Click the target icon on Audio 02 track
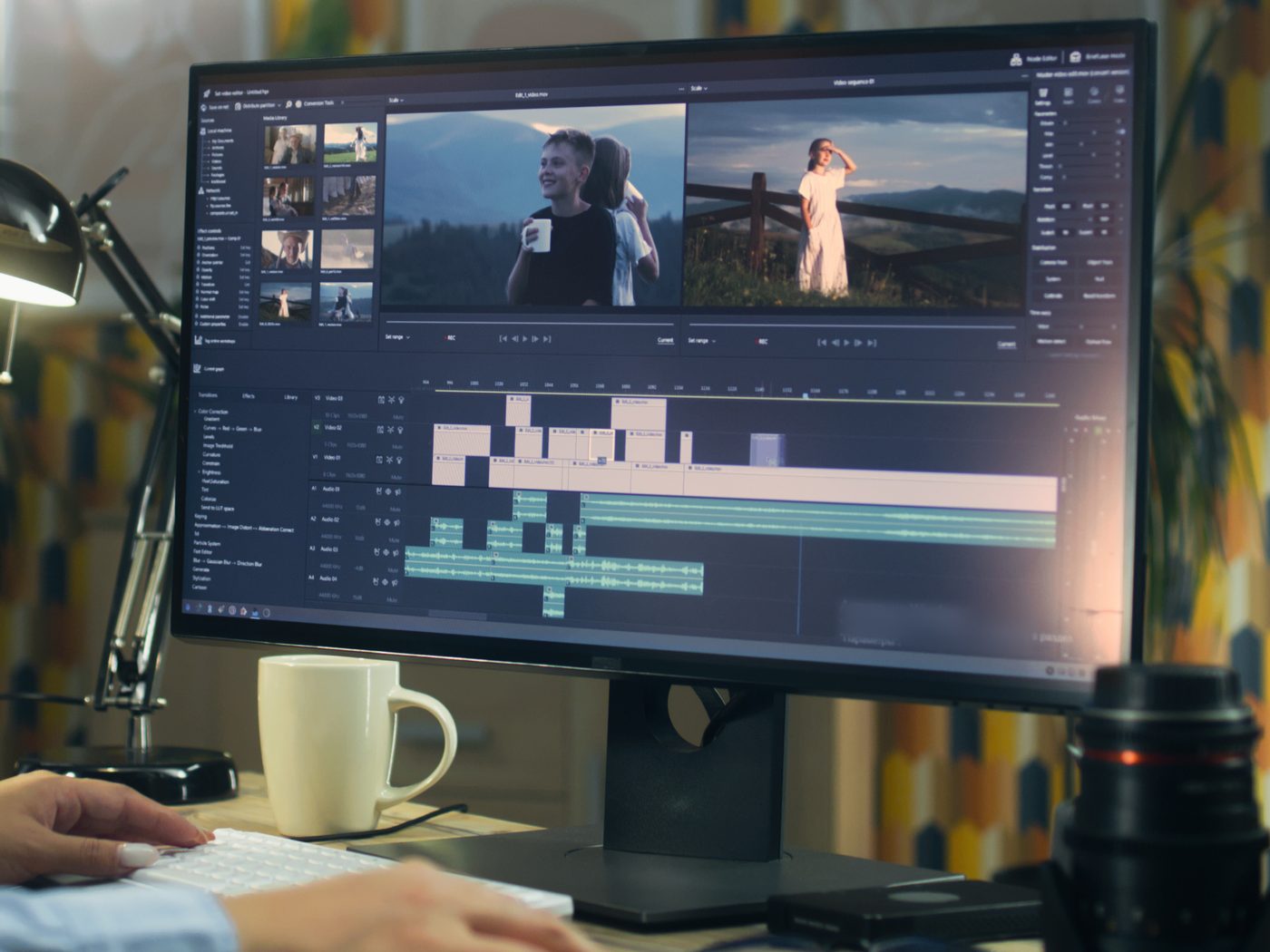 386,522
